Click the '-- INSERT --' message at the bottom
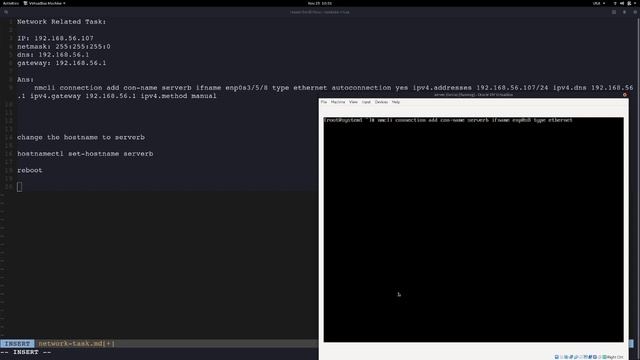The width and height of the screenshot is (640, 360). (x=26, y=352)
